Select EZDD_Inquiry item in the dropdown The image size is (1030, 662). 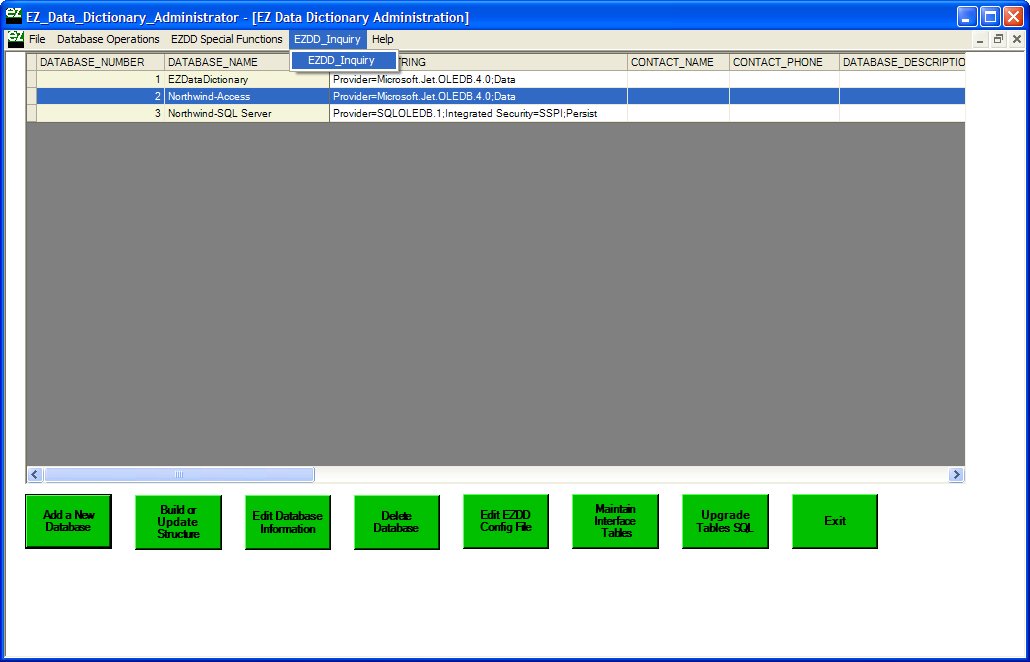342,61
